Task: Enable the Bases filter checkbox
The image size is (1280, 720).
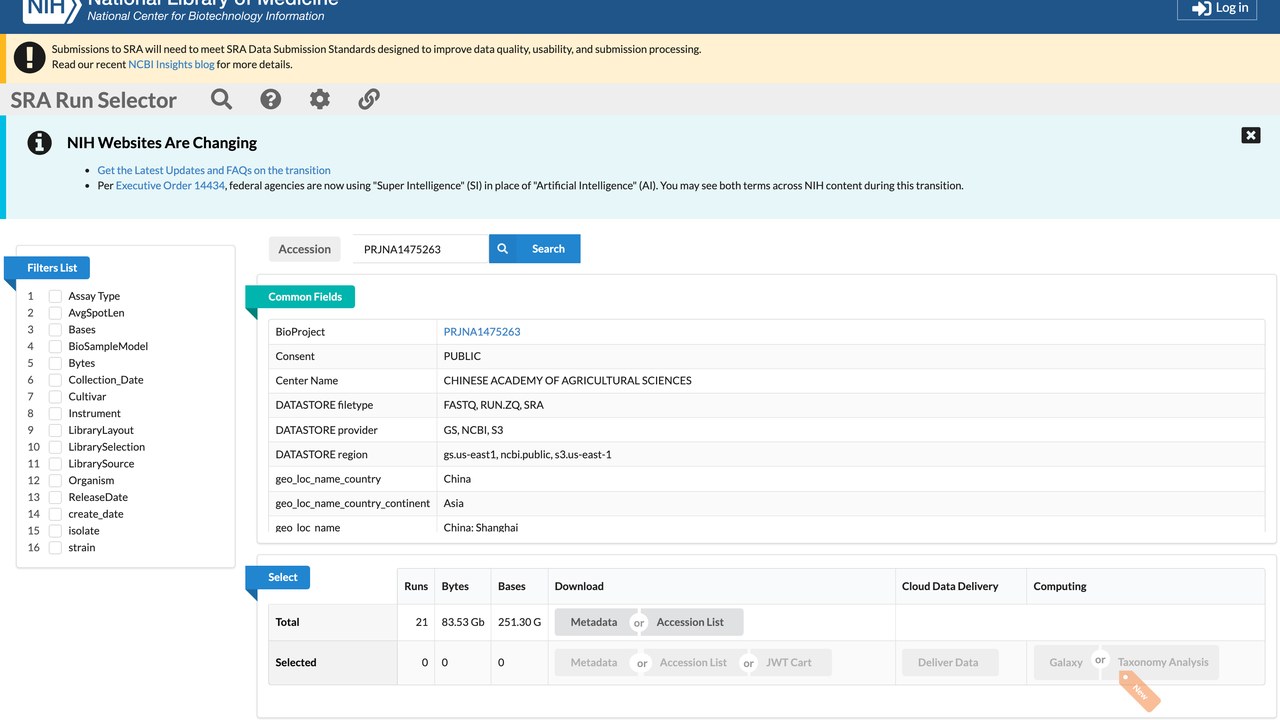Action: tap(56, 330)
